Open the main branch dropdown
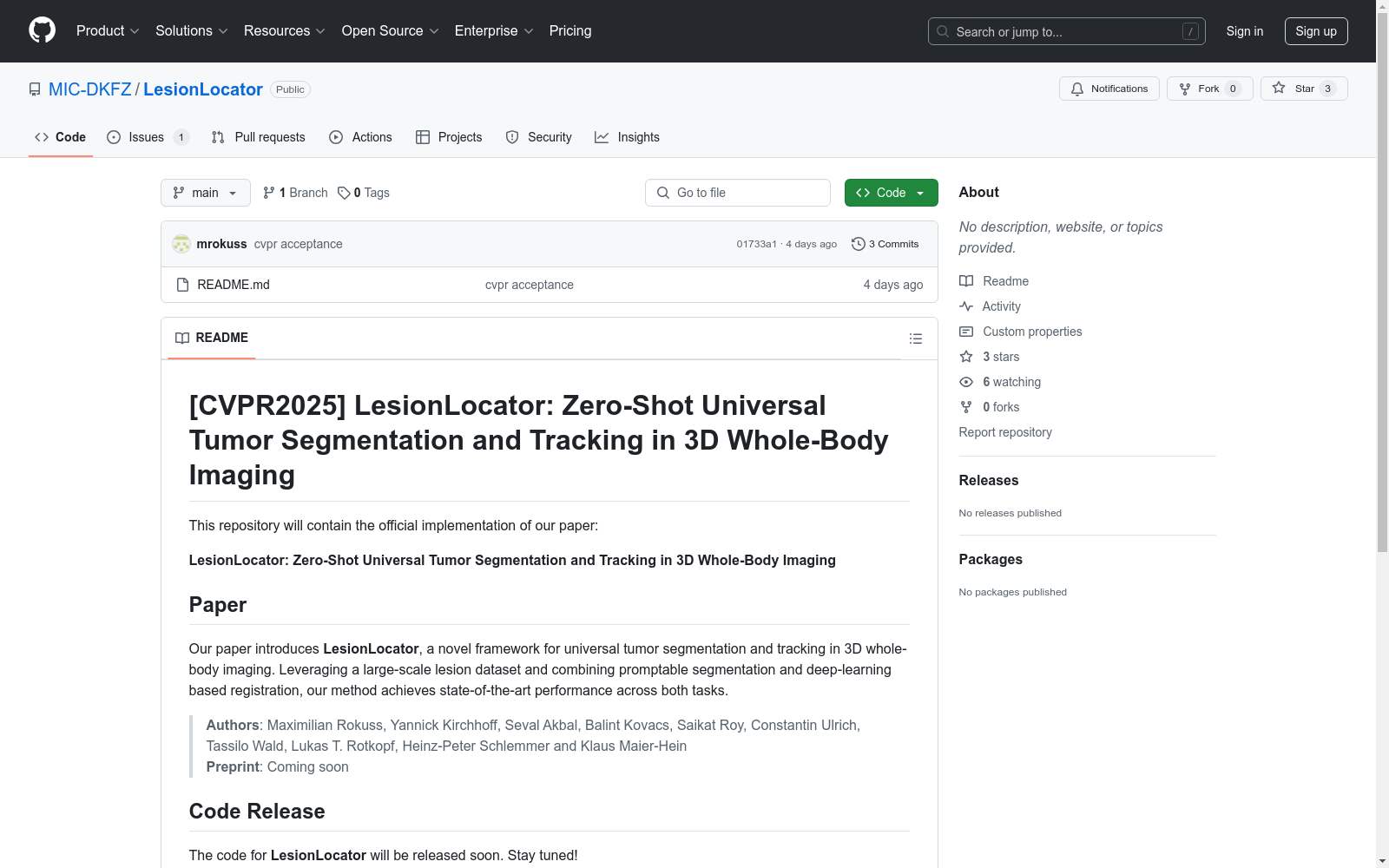 coord(205,193)
